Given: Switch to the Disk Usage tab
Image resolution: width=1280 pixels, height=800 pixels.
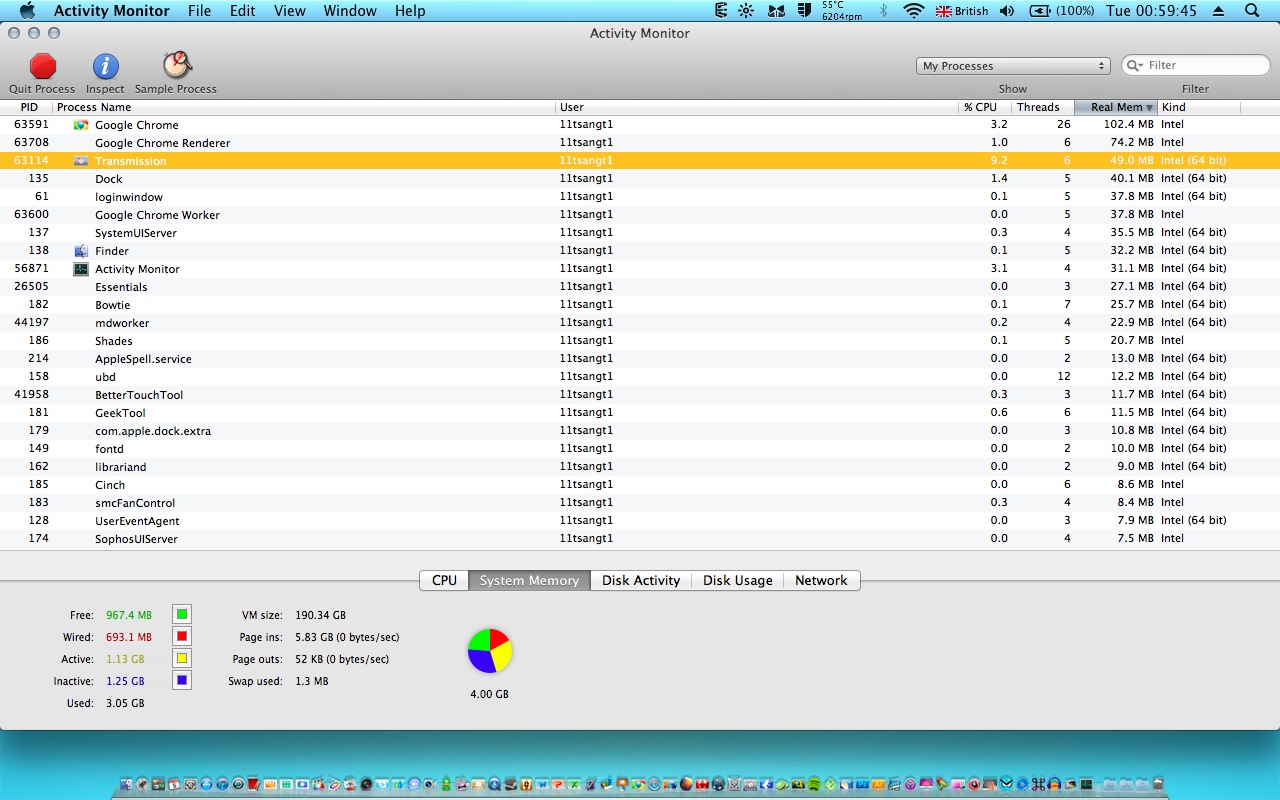Looking at the screenshot, I should coord(738,580).
